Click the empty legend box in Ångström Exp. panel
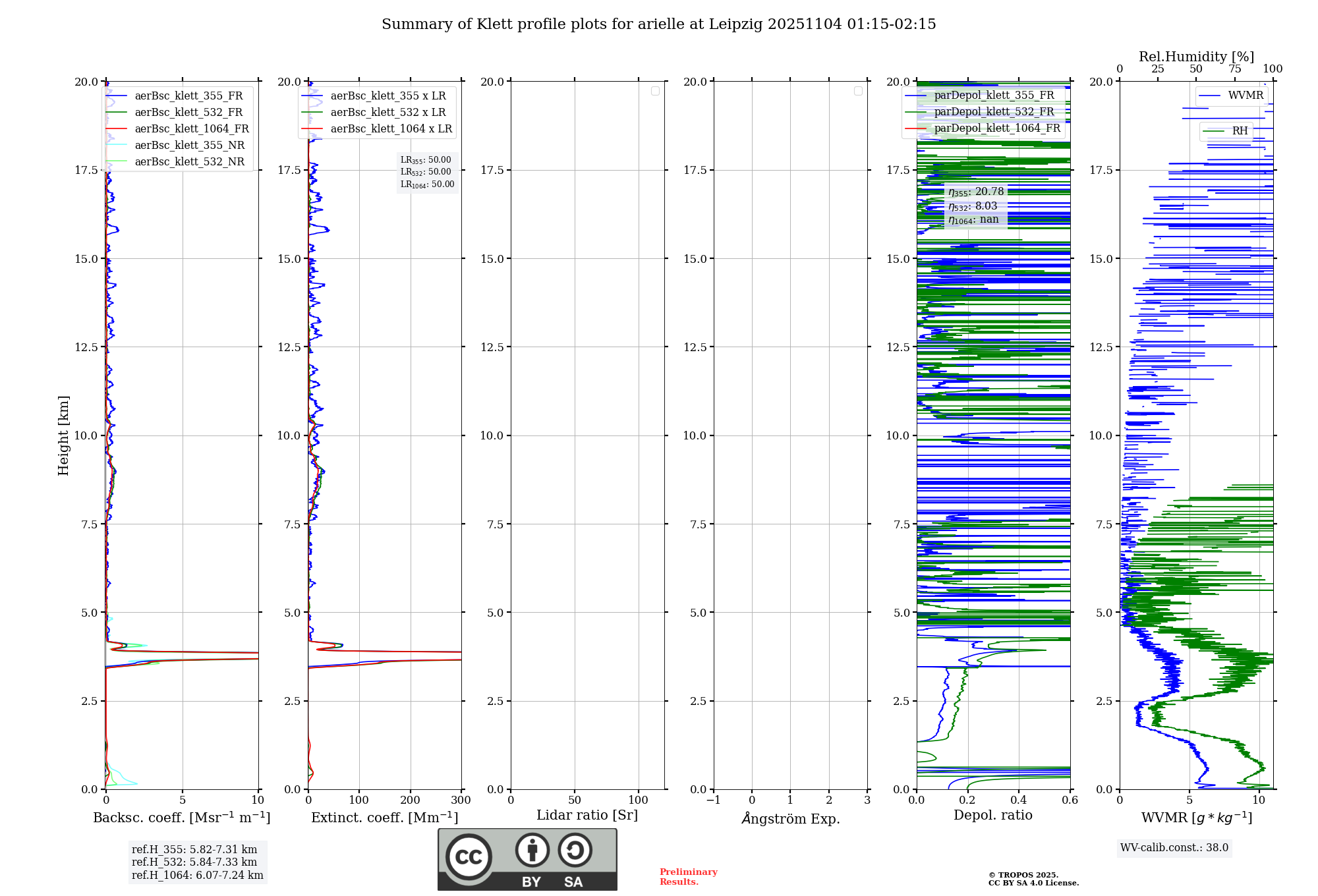 click(858, 91)
